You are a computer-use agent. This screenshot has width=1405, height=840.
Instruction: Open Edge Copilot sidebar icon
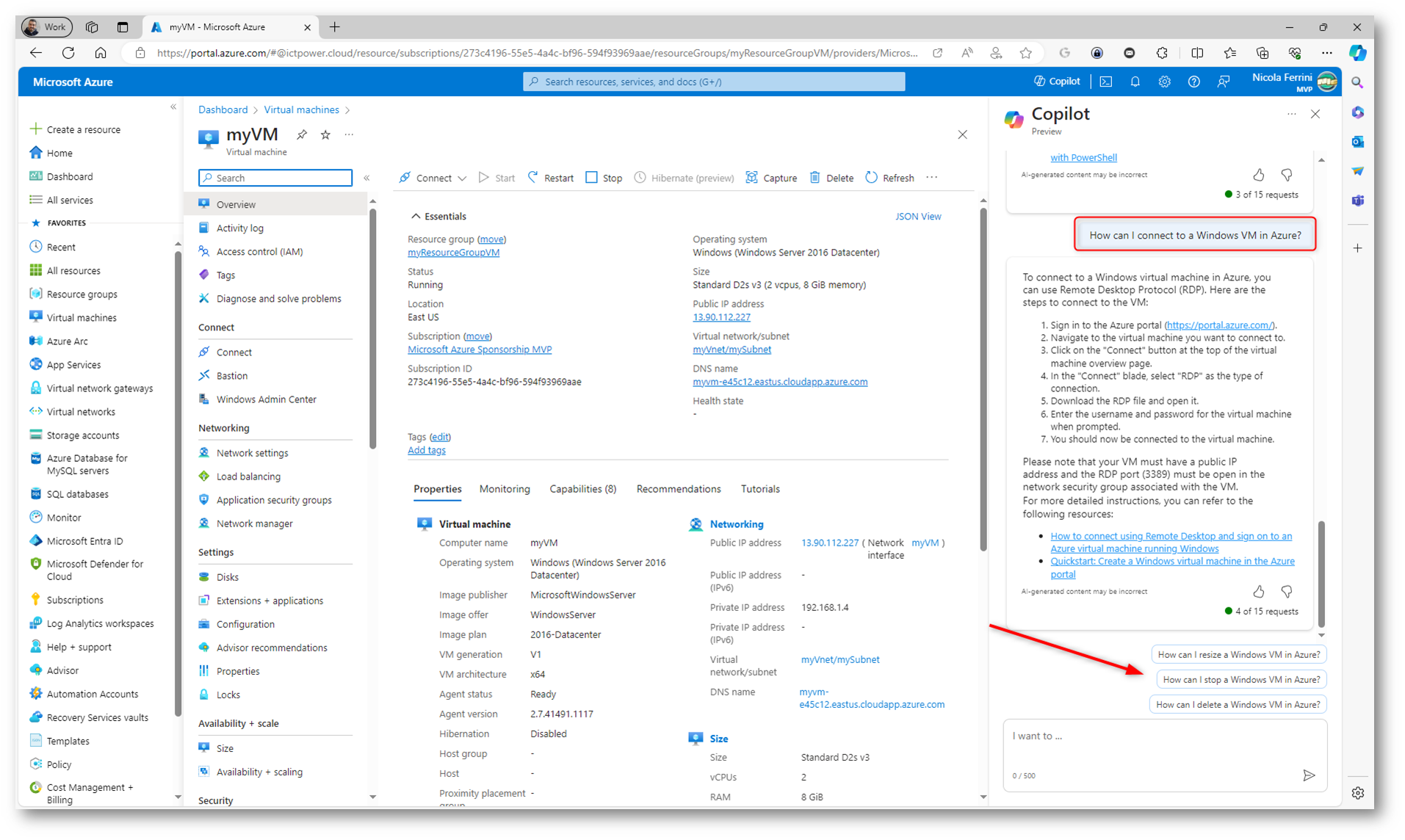pyautogui.click(x=1357, y=53)
